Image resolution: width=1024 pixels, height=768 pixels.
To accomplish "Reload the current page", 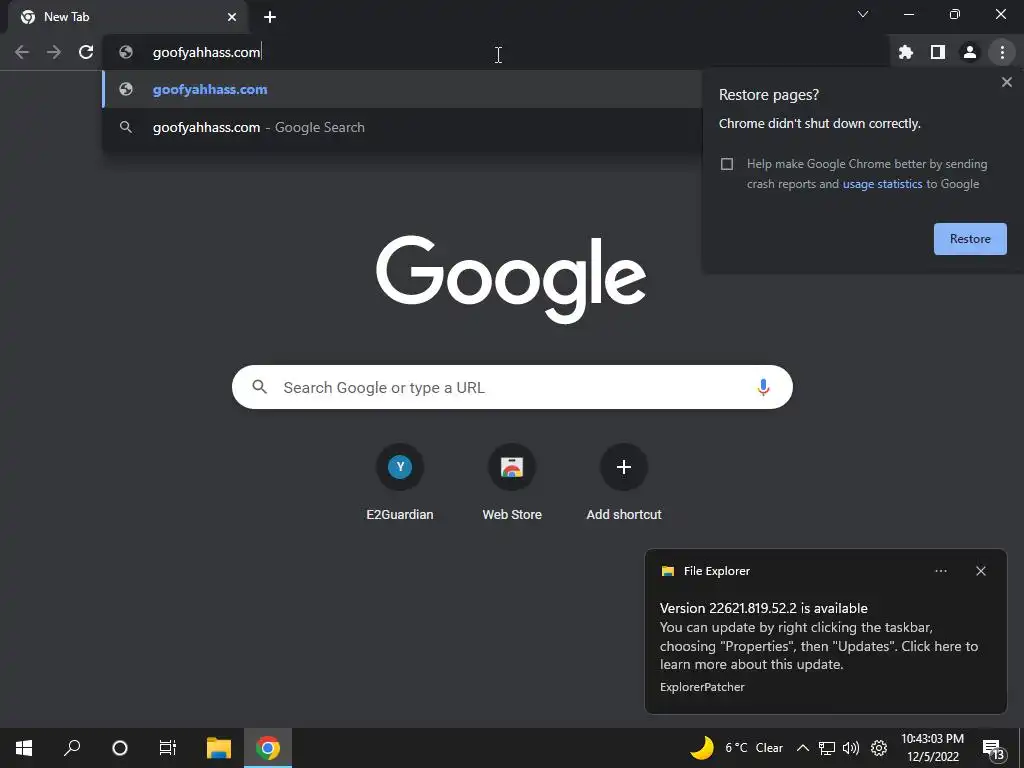I will click(86, 52).
